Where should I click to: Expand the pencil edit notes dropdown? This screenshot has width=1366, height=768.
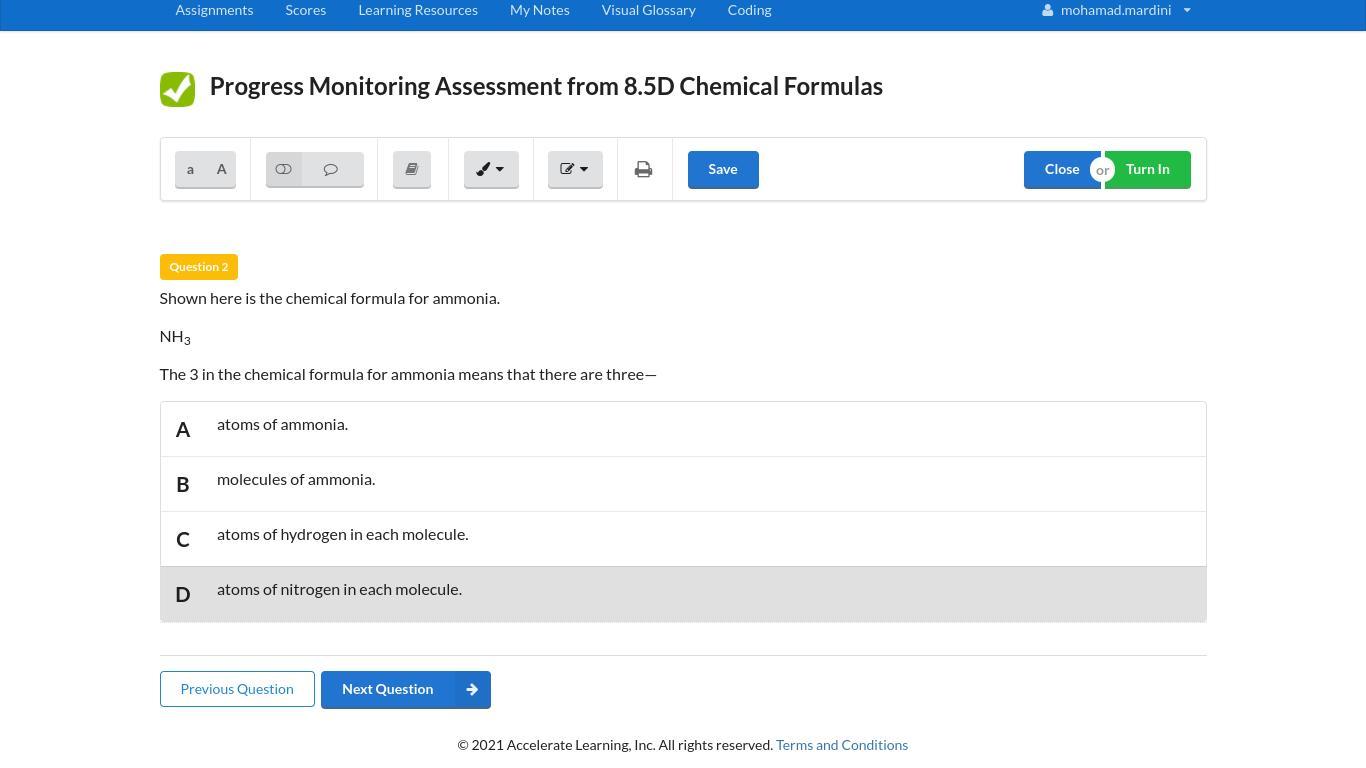click(x=575, y=169)
